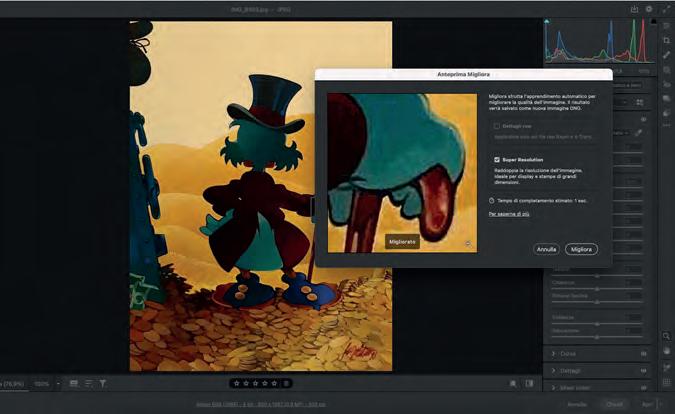Viewport: 675px width, 414px height.
Task: Open the filter funnel icon
Action: [103, 383]
